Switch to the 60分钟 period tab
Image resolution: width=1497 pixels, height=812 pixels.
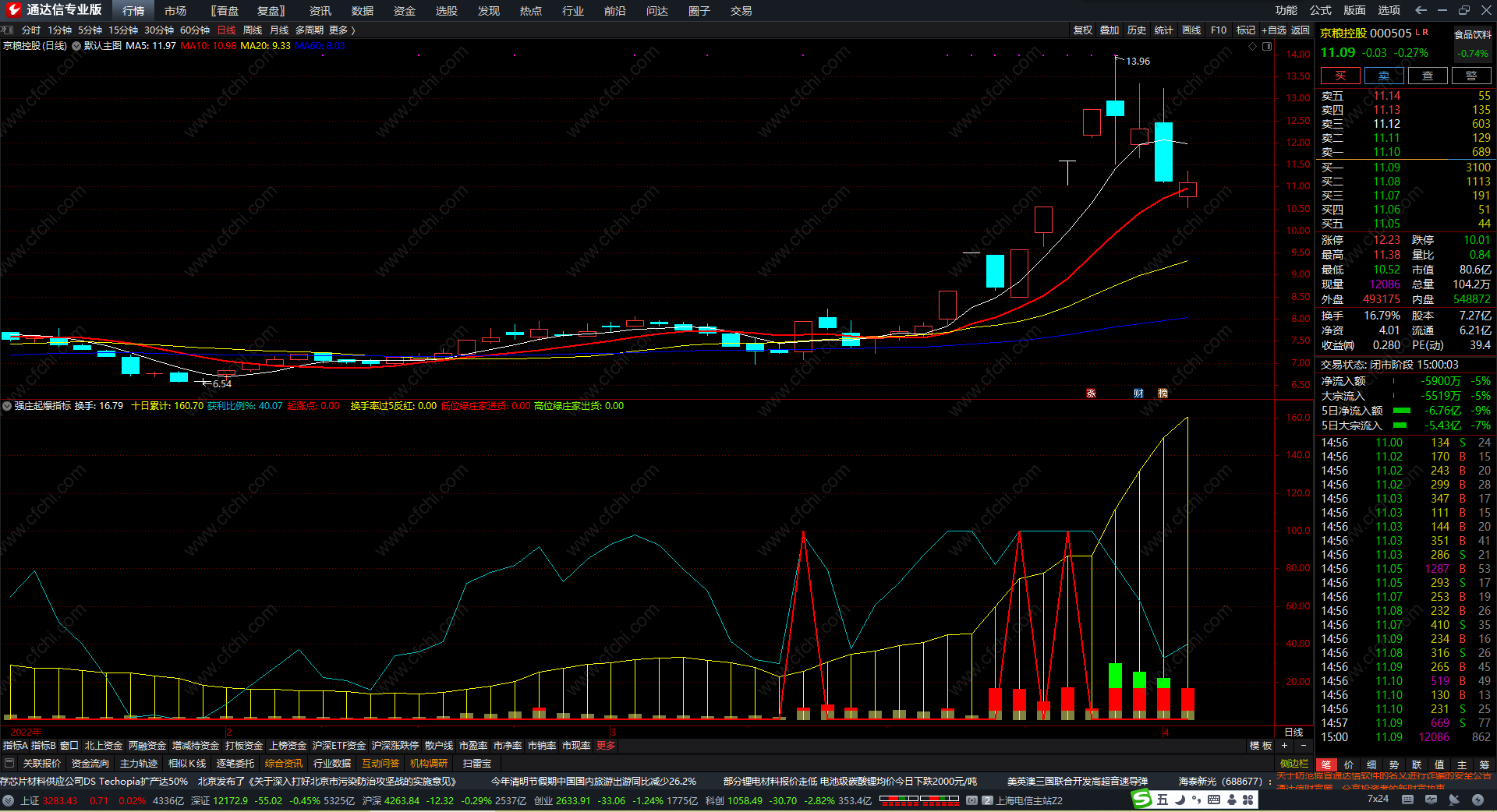(195, 30)
